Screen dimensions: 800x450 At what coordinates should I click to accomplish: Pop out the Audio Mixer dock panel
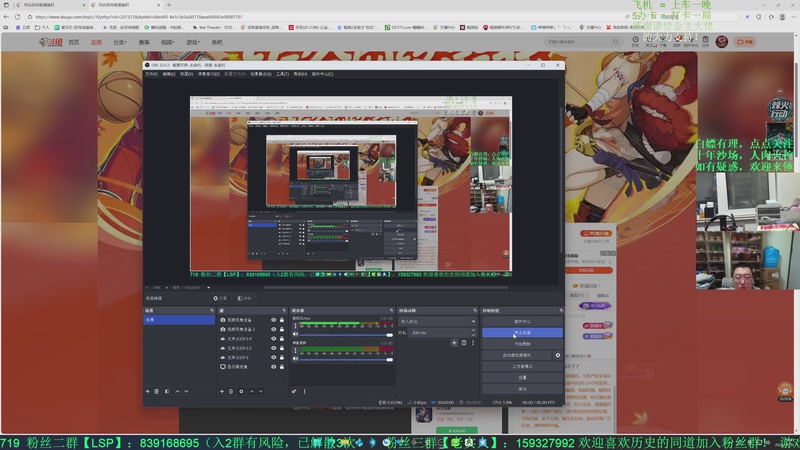[x=391, y=310]
